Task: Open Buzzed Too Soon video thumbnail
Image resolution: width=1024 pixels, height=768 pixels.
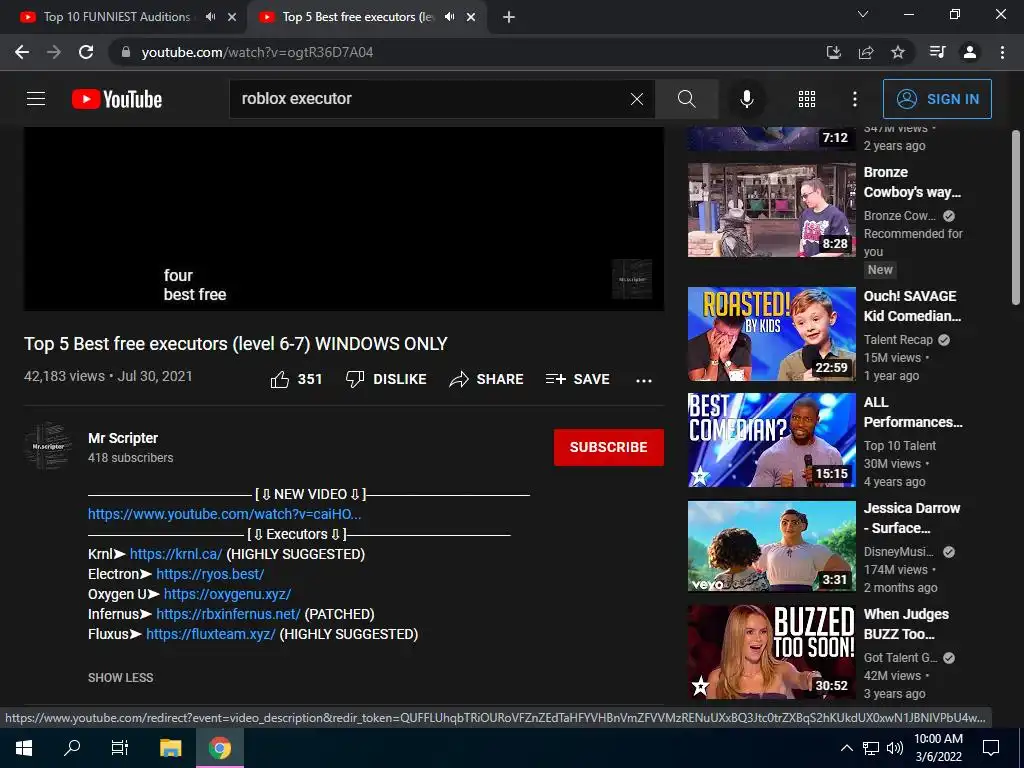Action: coord(771,652)
